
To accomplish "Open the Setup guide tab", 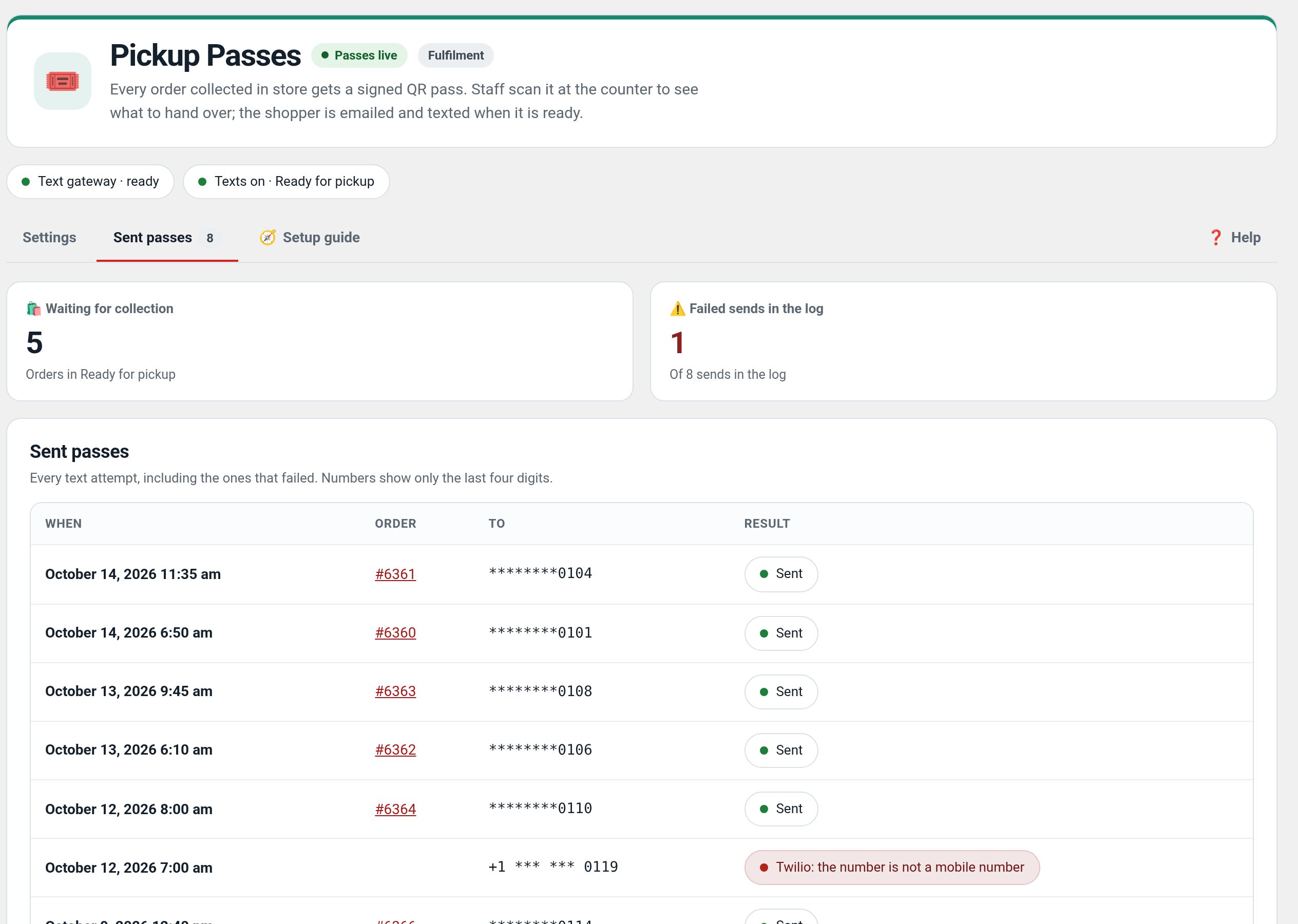I will coord(310,237).
